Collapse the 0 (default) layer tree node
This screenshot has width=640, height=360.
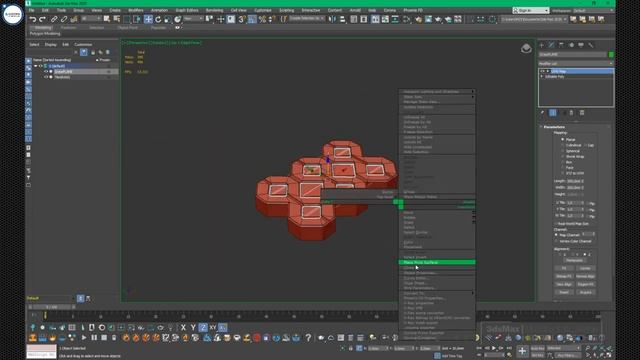pos(36,66)
